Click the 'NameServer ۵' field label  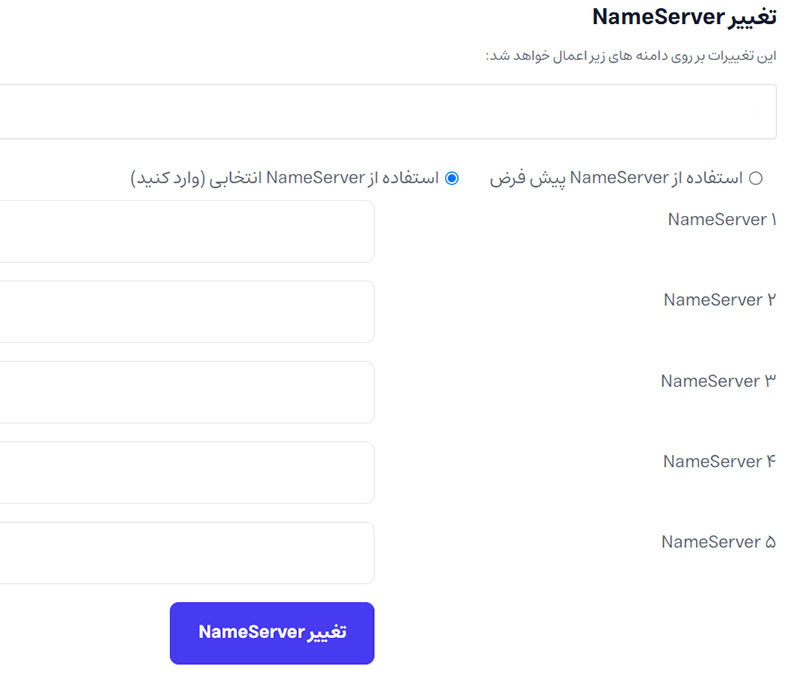[719, 542]
